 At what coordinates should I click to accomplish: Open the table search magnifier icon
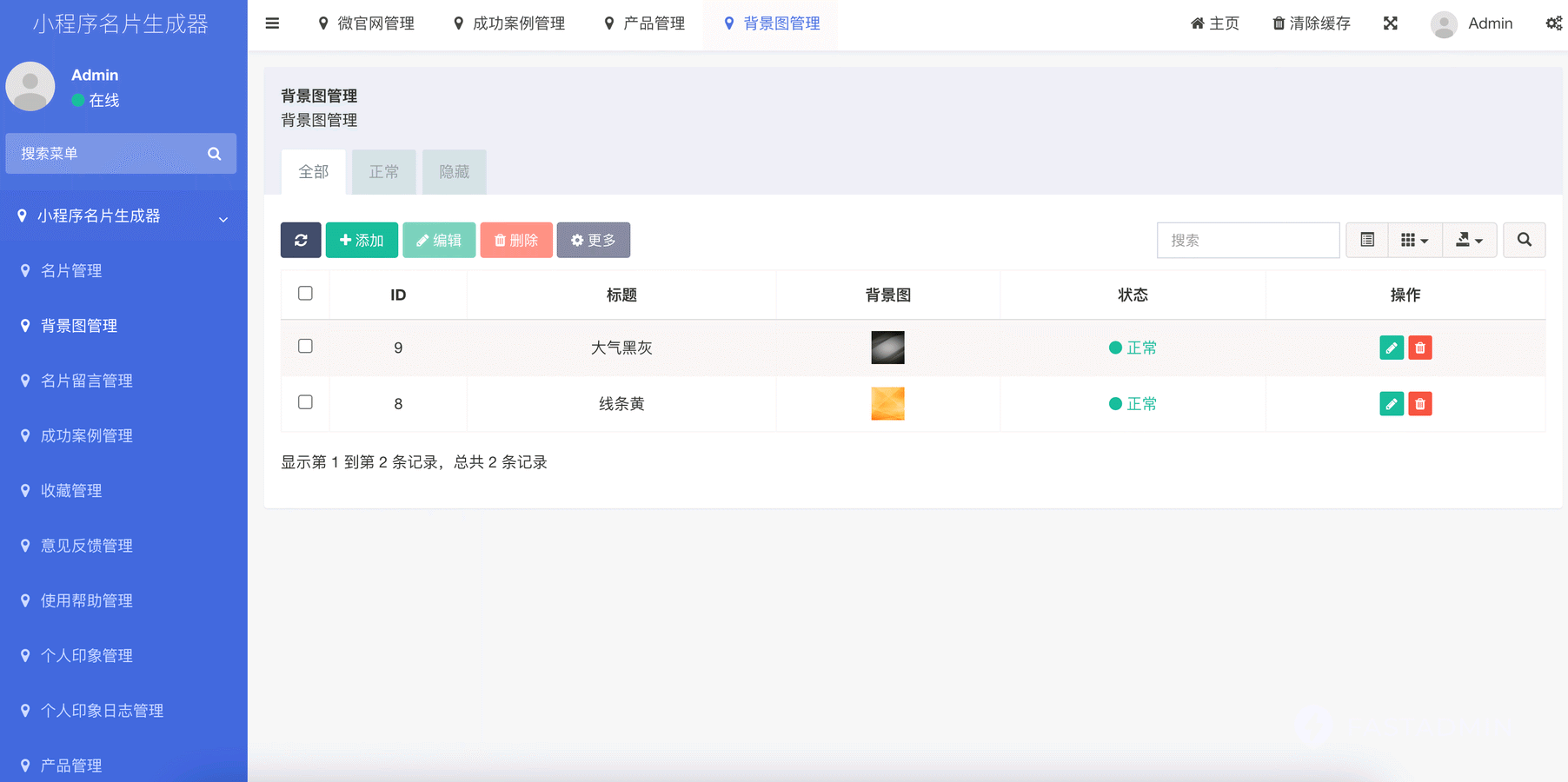1524,240
